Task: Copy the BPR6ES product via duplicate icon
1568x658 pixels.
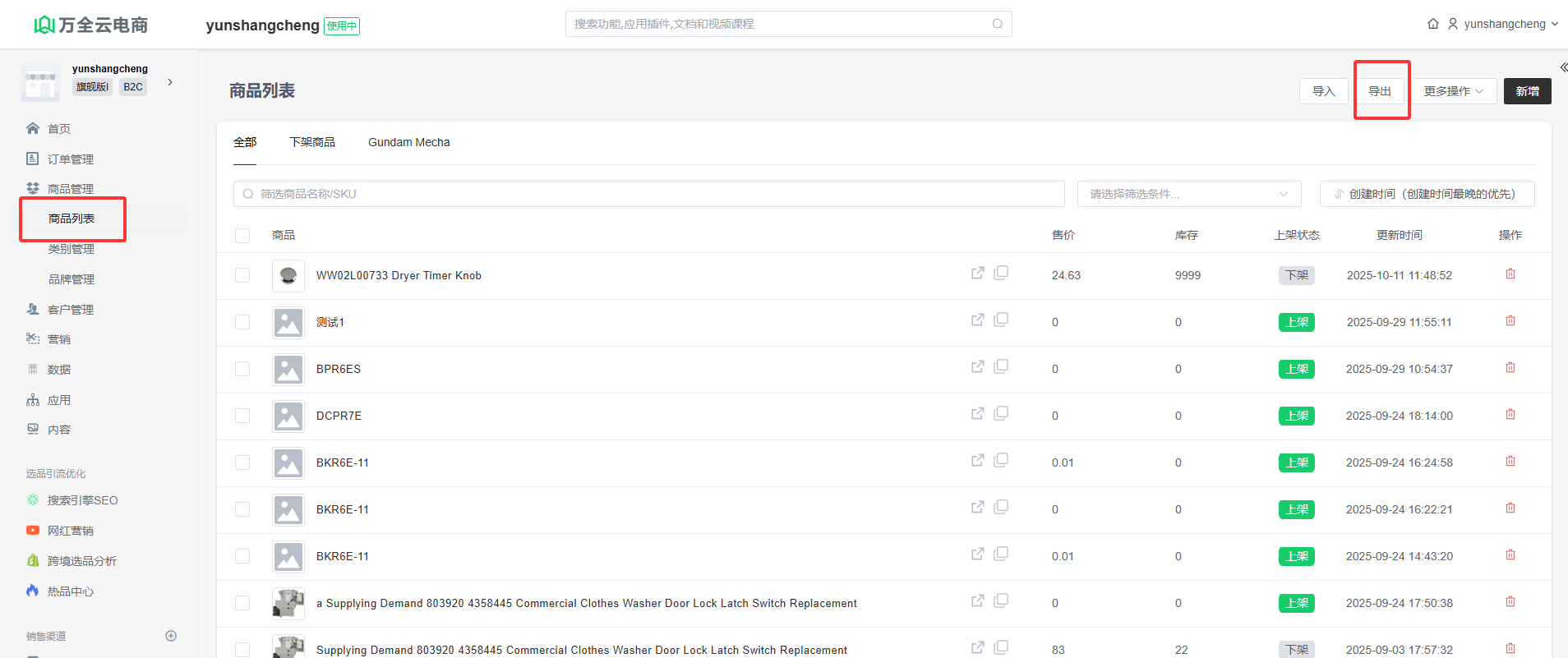Action: point(1001,366)
